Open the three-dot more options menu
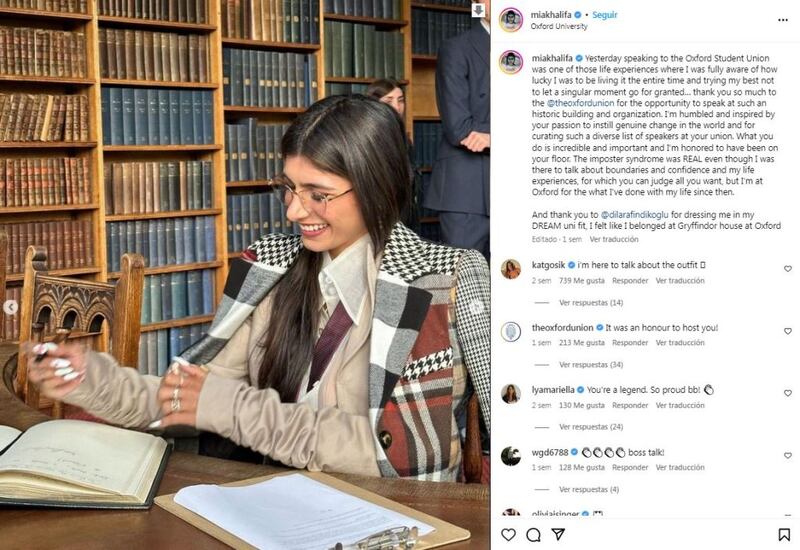Screen dimensions: 800x550 [783, 20]
